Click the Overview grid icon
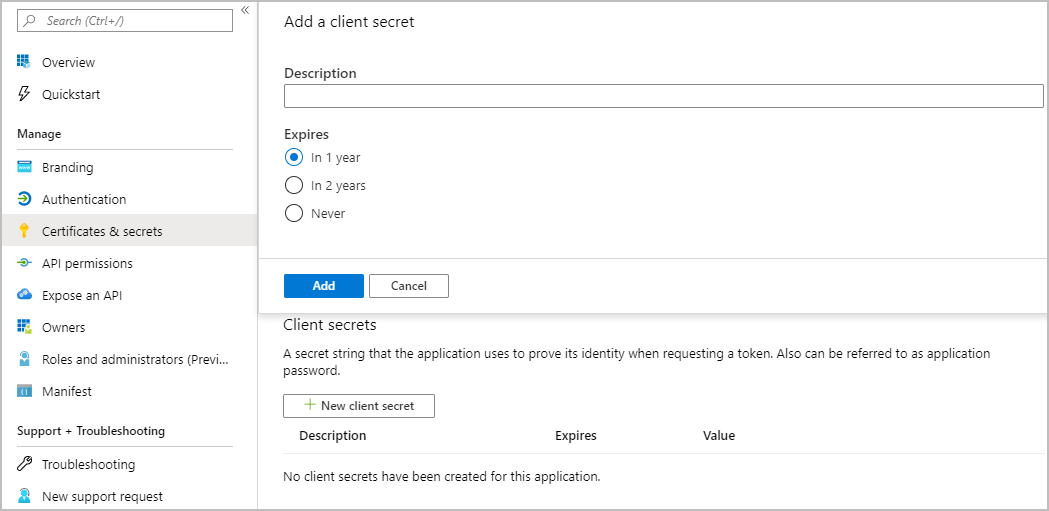 pyautogui.click(x=24, y=62)
